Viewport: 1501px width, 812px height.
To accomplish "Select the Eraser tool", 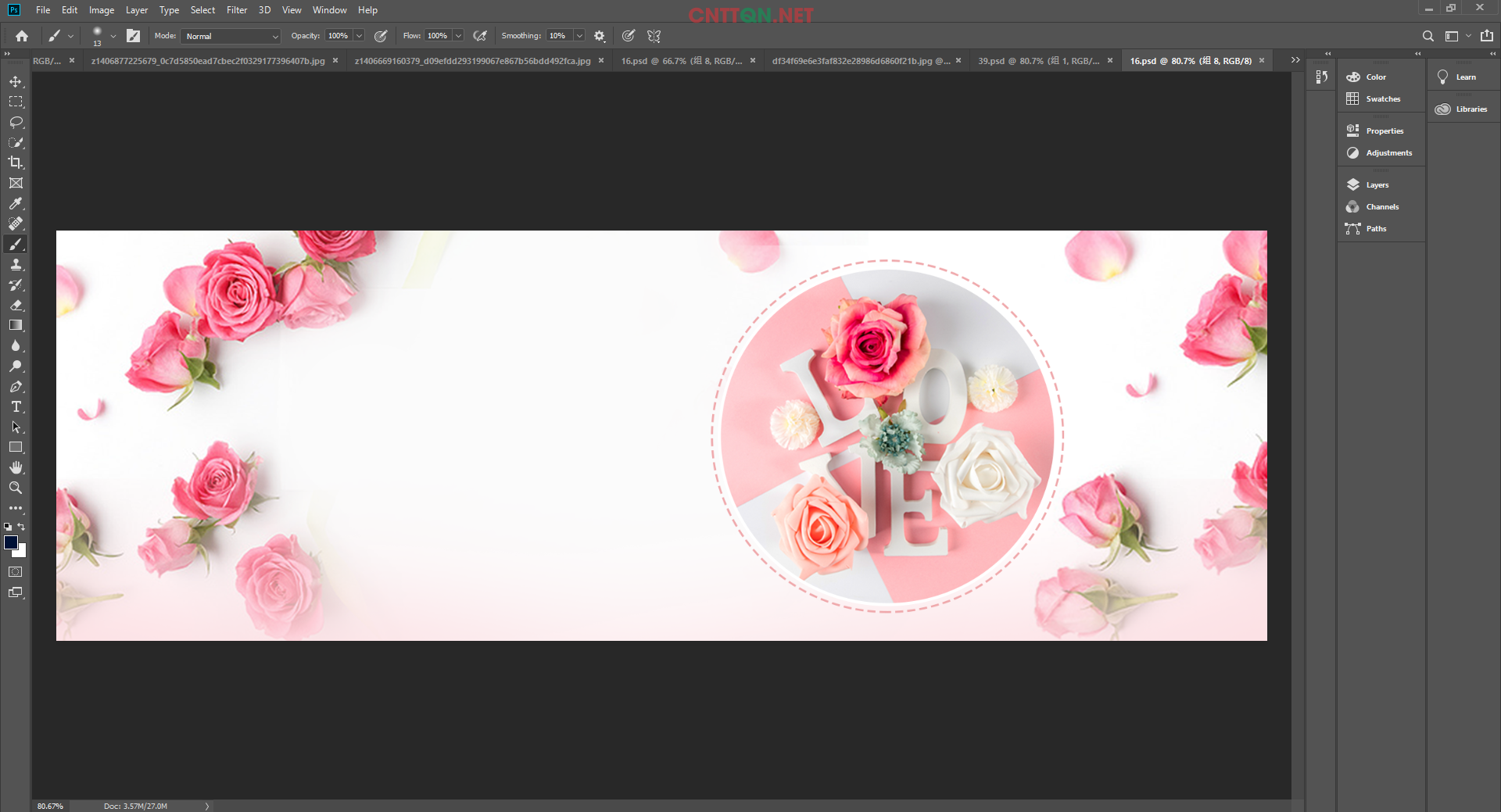I will tap(16, 305).
